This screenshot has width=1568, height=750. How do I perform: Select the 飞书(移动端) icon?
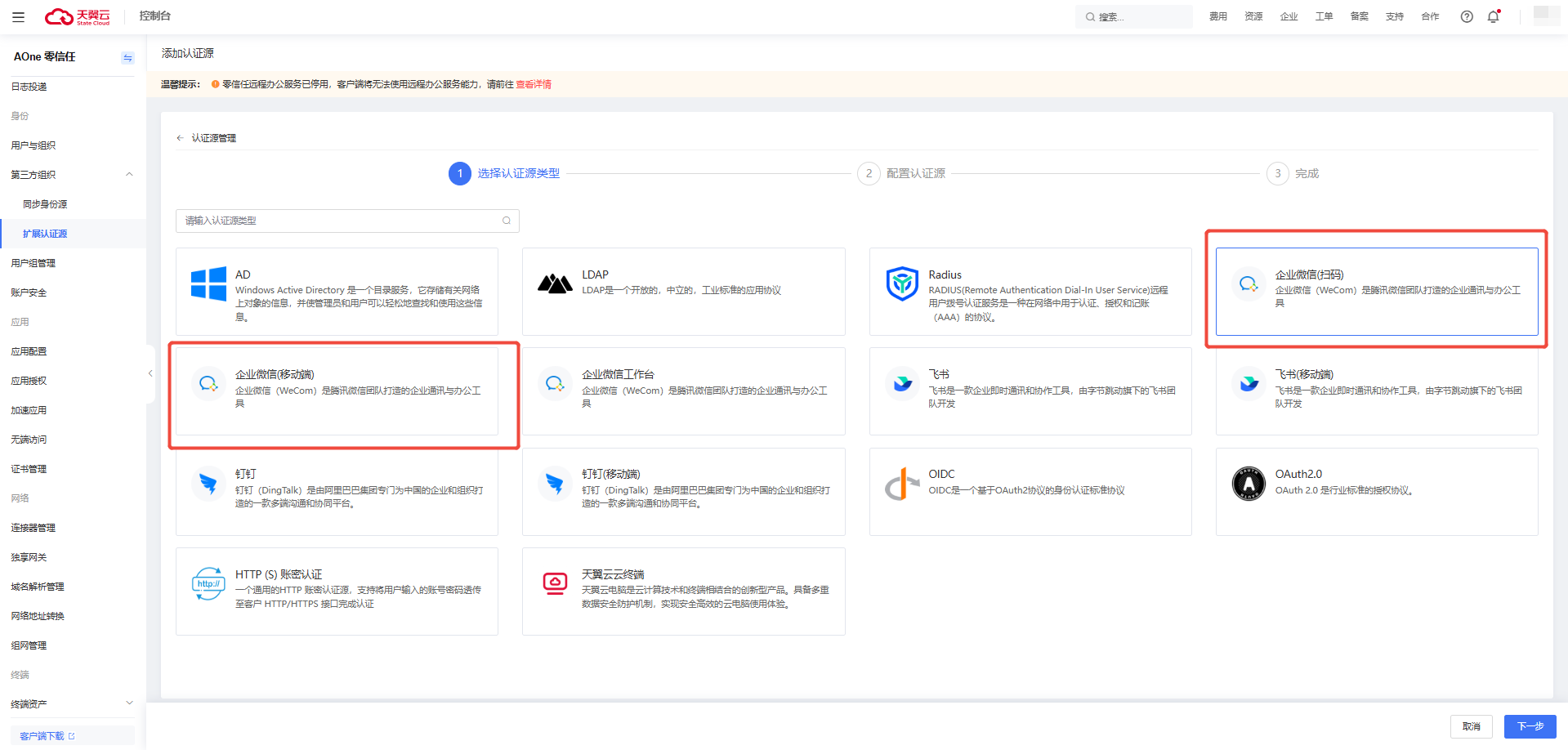(1249, 384)
